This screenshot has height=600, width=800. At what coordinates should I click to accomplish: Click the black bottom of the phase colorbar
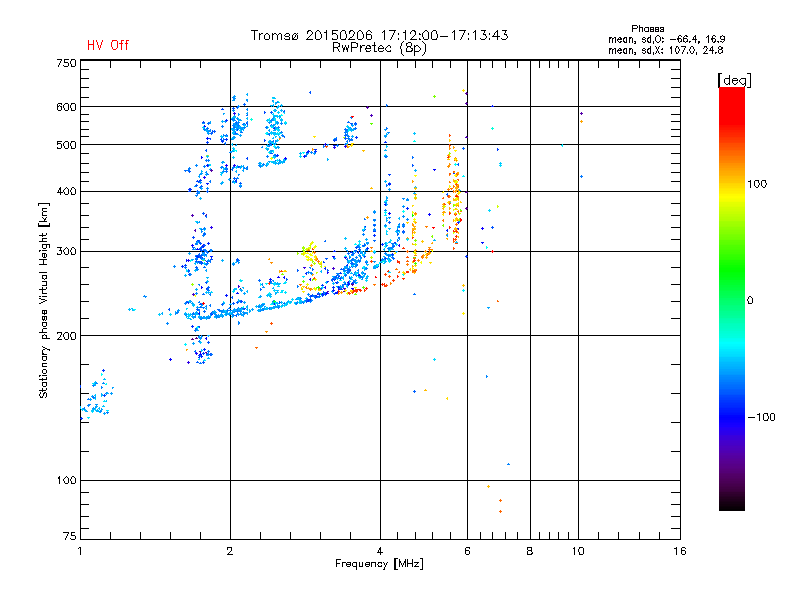click(732, 503)
